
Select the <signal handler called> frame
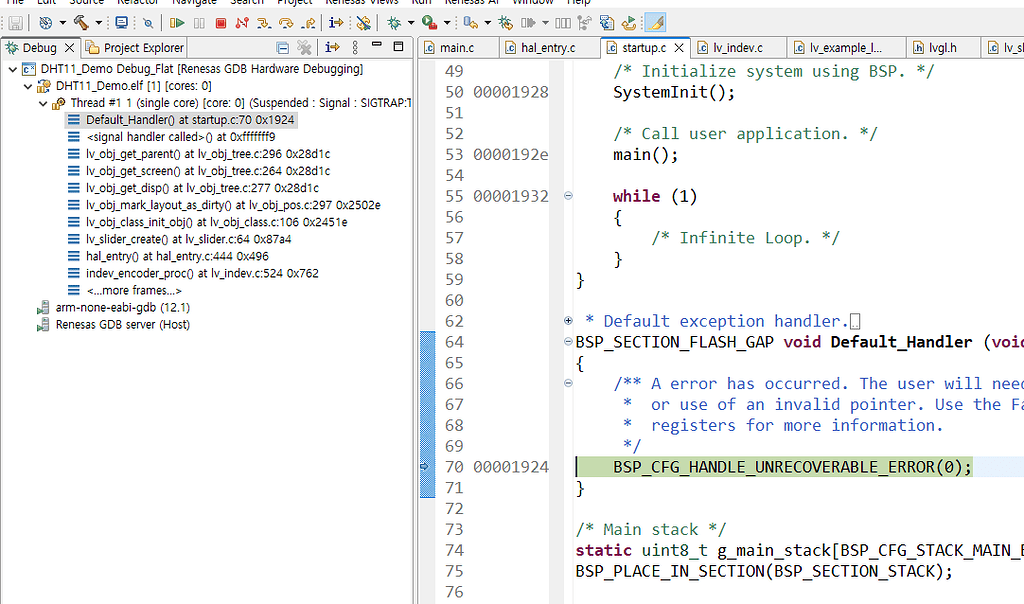pos(180,137)
